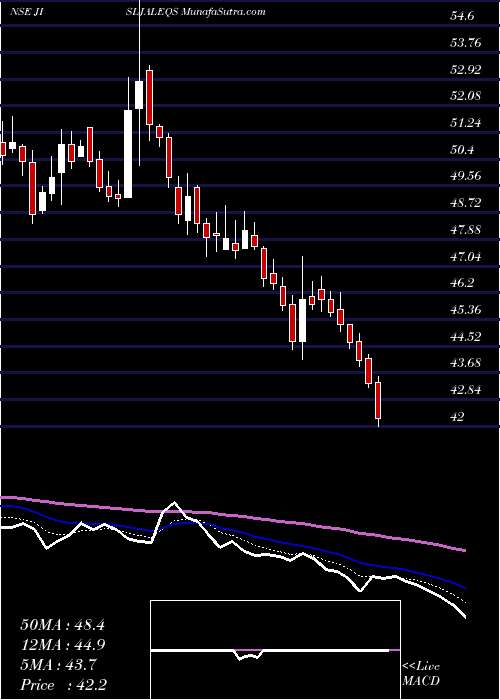The image size is (500, 700).
Task: Click the Price : 42.2 readout
Action: click(x=62, y=684)
